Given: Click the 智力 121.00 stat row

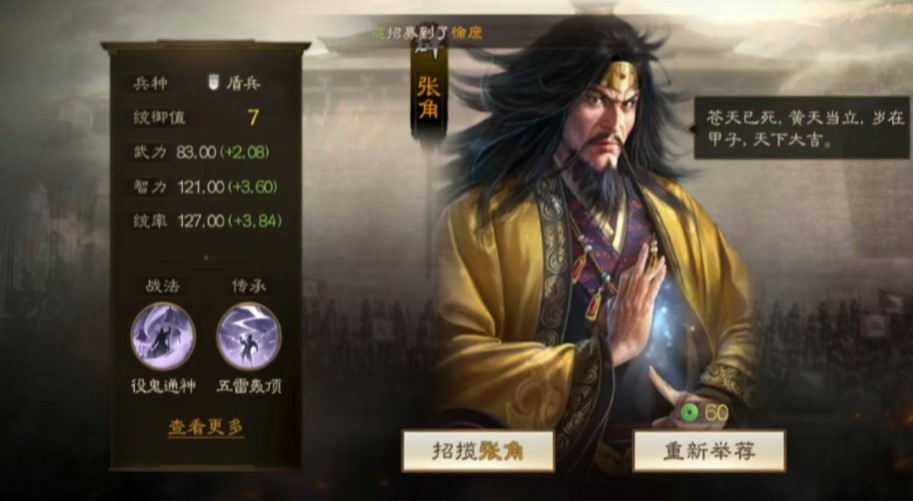Looking at the screenshot, I should 206,186.
